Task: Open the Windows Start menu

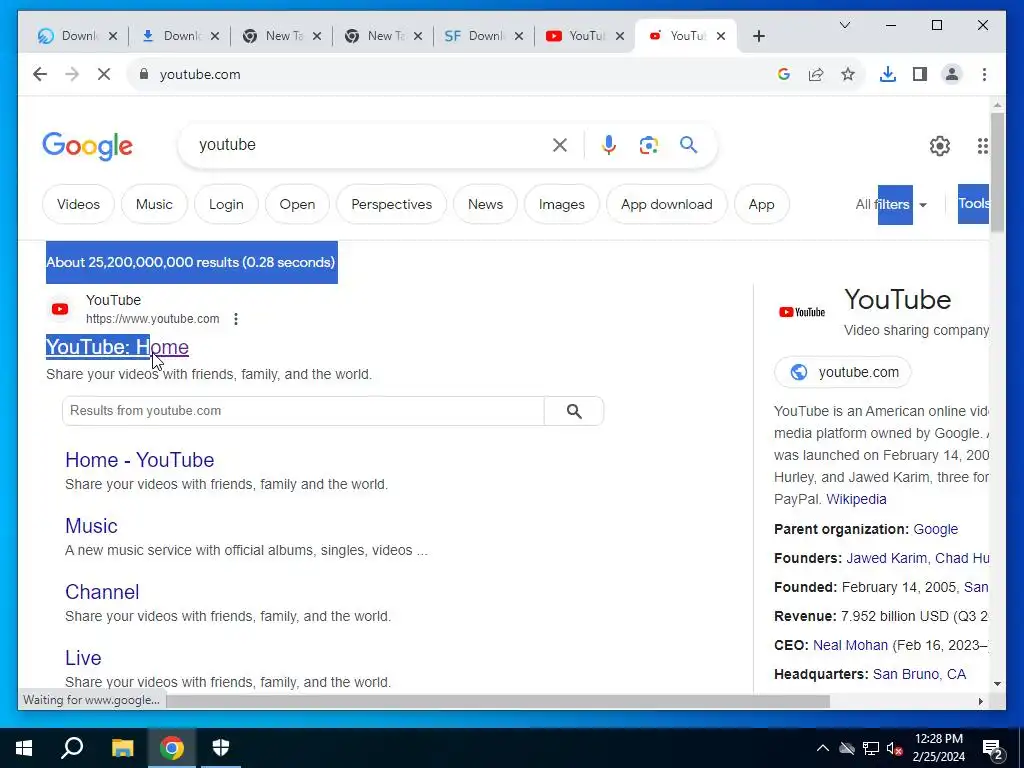Action: pyautogui.click(x=24, y=748)
